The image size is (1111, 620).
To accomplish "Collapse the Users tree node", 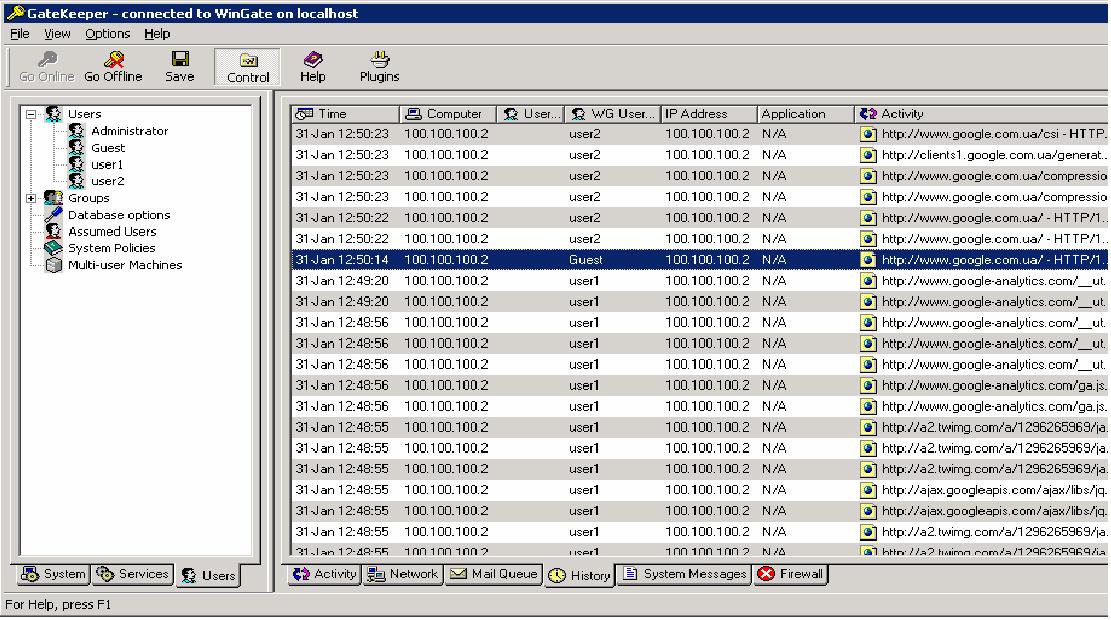I will click(x=30, y=114).
